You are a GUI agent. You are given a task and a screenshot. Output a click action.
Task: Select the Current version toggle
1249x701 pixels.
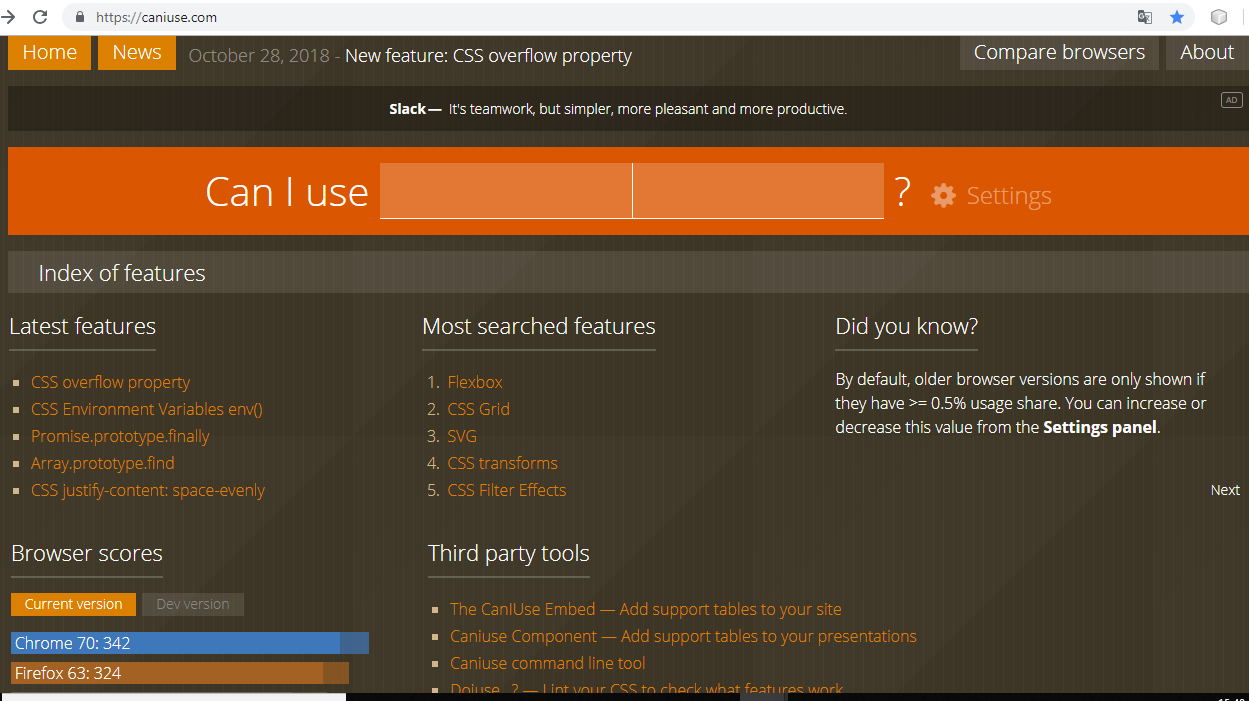73,604
